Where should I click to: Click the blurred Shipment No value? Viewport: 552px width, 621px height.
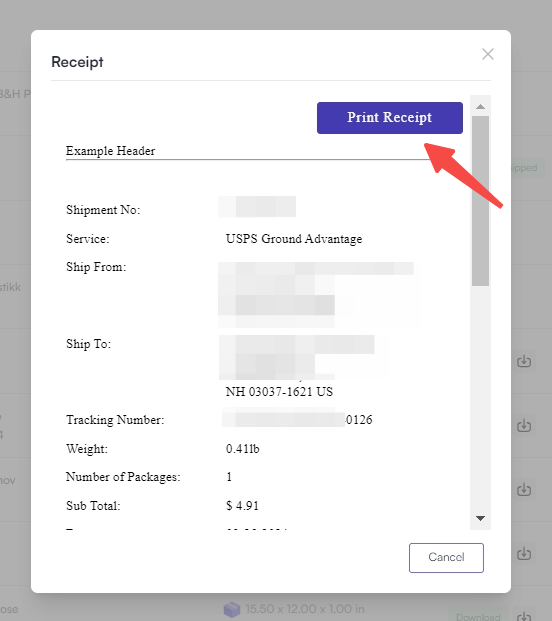click(x=257, y=206)
